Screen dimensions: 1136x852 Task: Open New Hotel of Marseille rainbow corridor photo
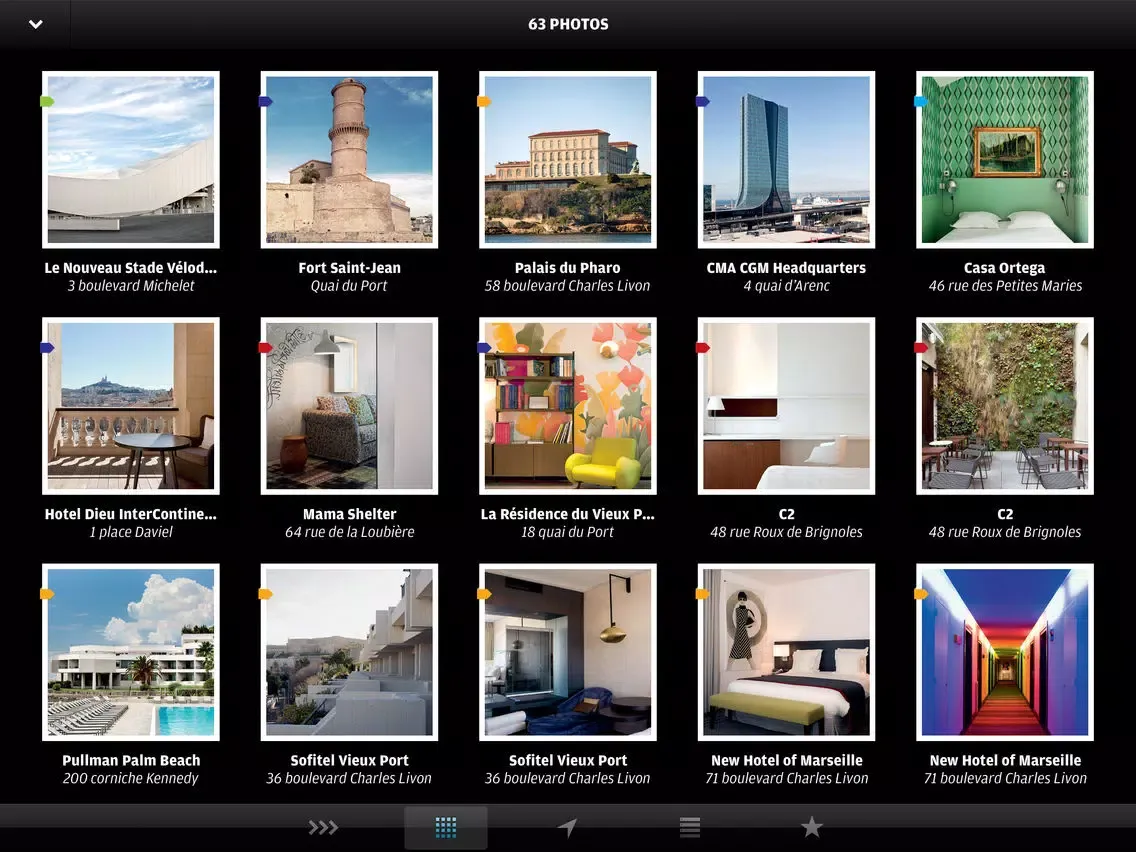(x=1005, y=652)
